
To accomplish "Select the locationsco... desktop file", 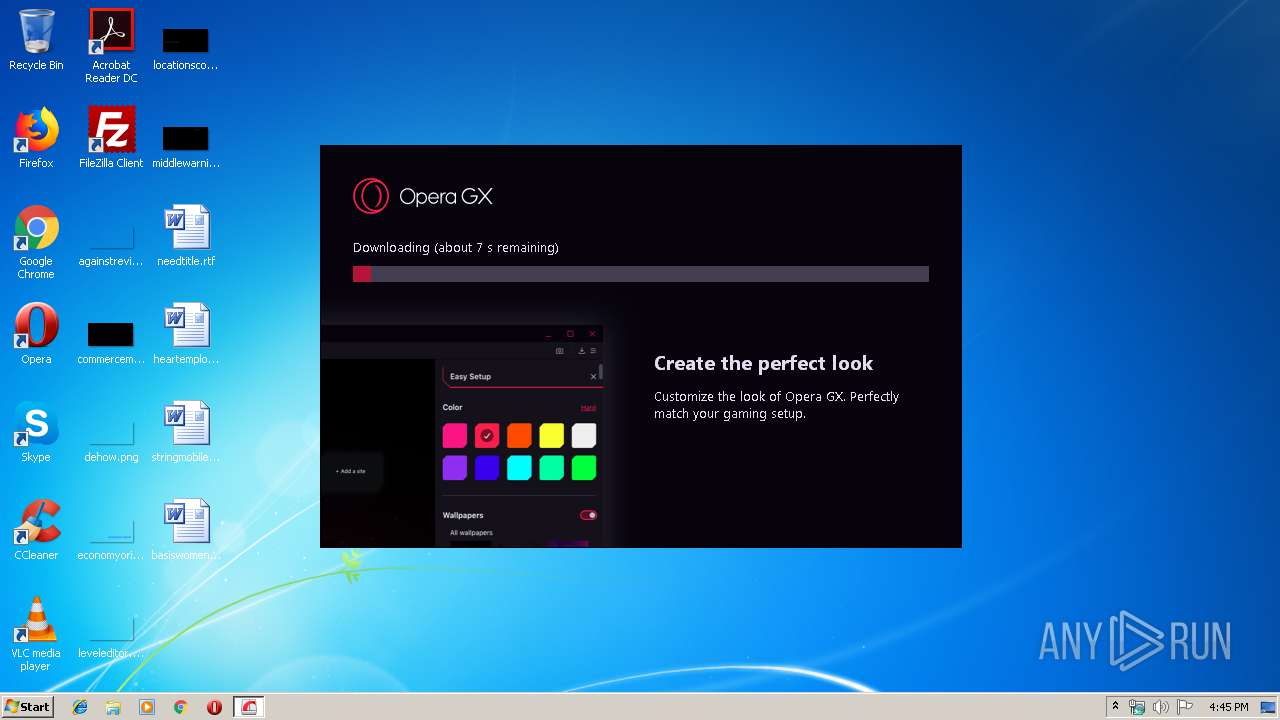I will [186, 46].
